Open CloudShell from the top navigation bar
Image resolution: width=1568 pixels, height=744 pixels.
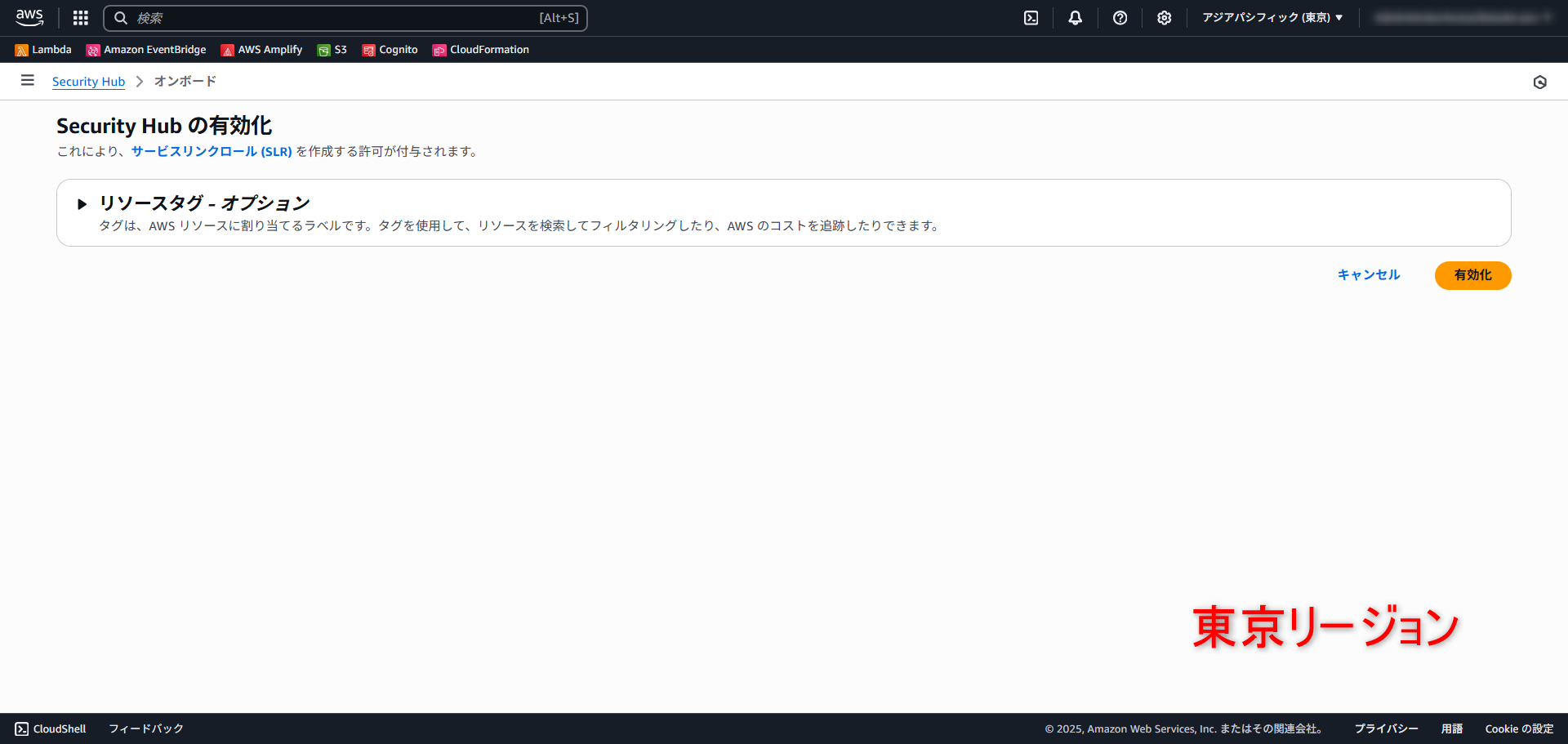1031,17
